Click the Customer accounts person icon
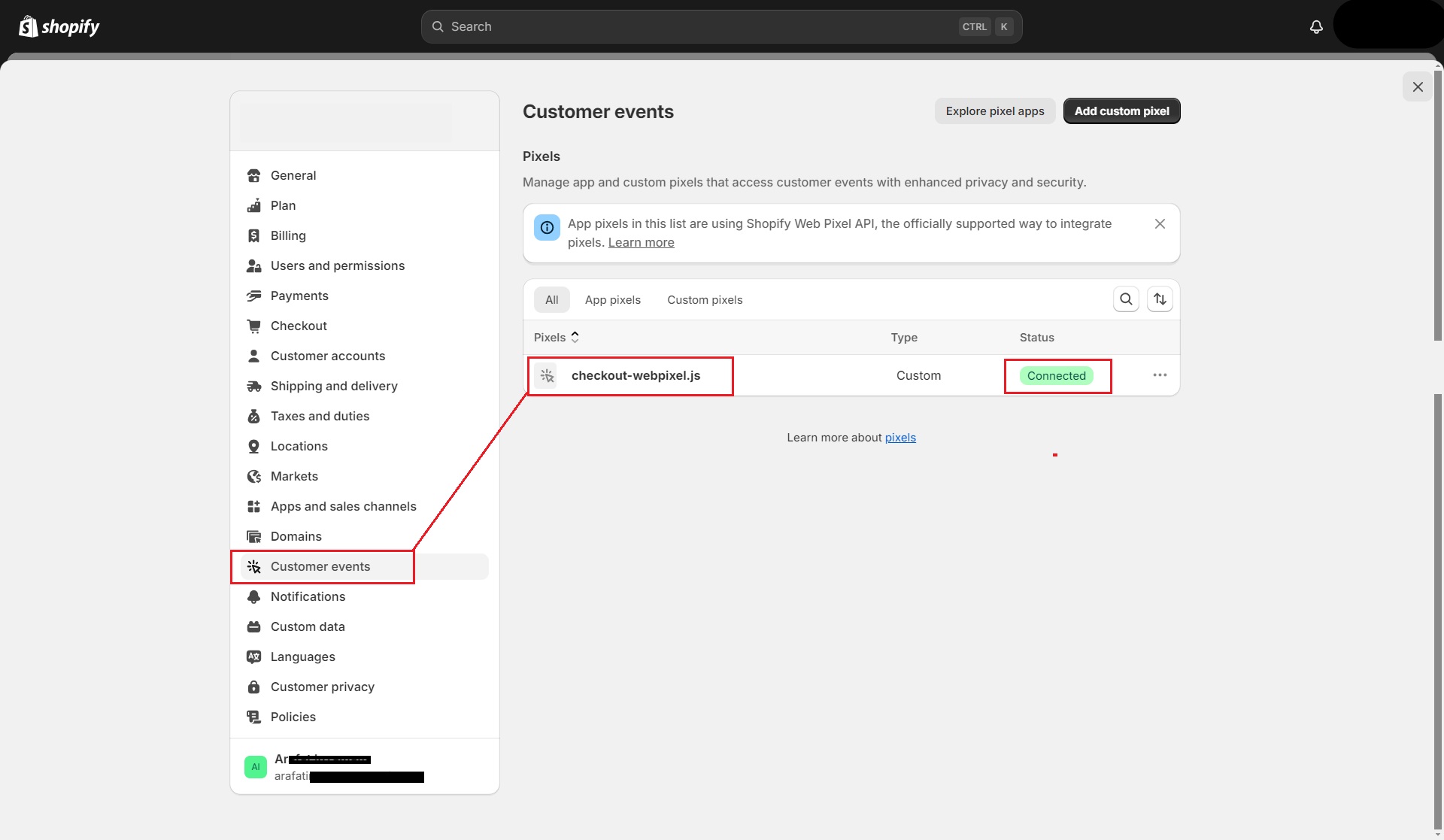 pyautogui.click(x=254, y=356)
